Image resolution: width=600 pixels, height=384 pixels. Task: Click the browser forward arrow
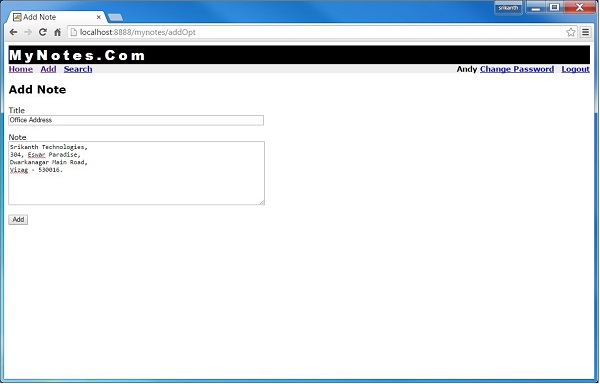28,32
